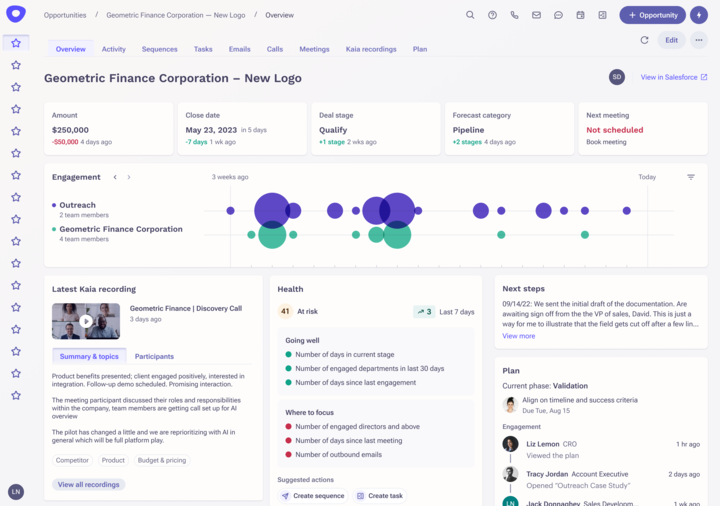Open the chat bubble icon

(558, 15)
